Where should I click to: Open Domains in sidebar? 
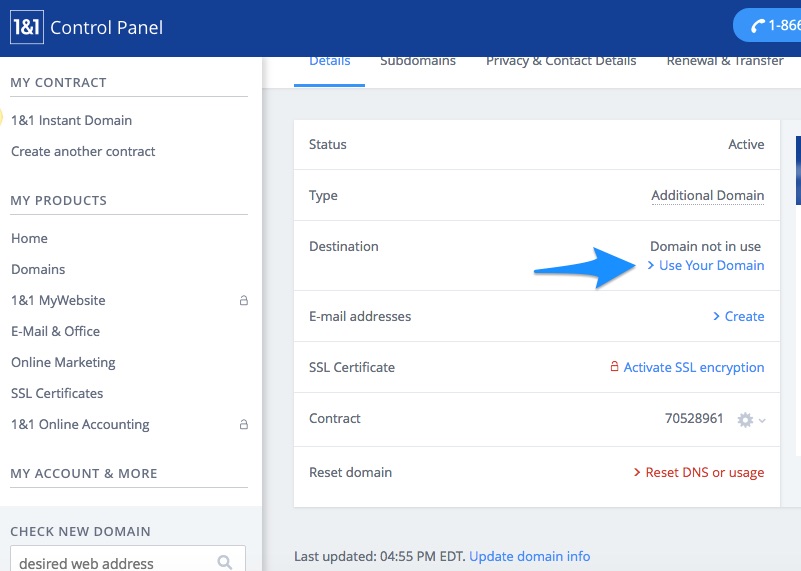coord(38,270)
